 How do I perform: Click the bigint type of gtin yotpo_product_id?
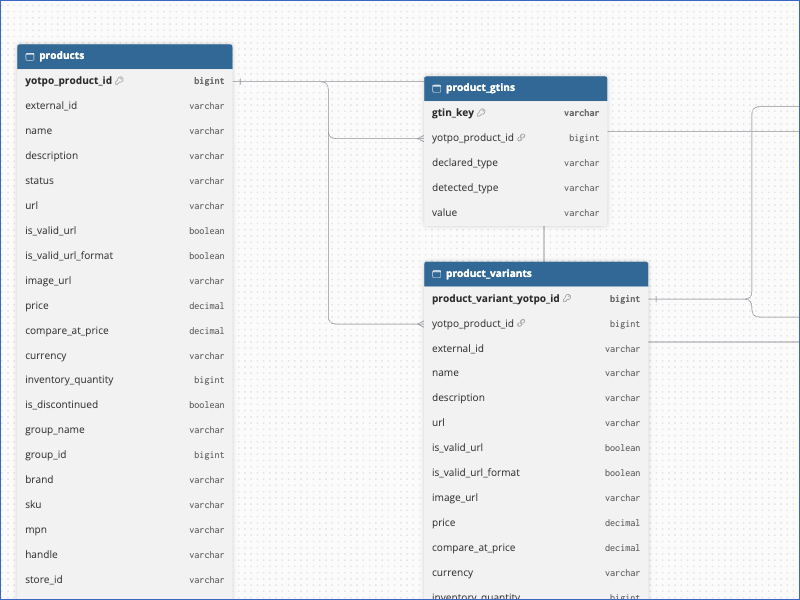584,138
